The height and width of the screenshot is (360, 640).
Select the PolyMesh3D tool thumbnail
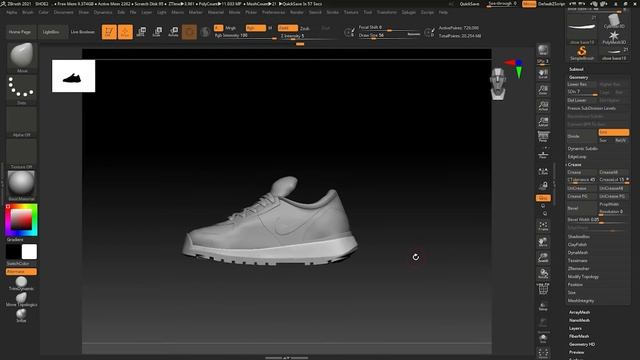(x=614, y=38)
